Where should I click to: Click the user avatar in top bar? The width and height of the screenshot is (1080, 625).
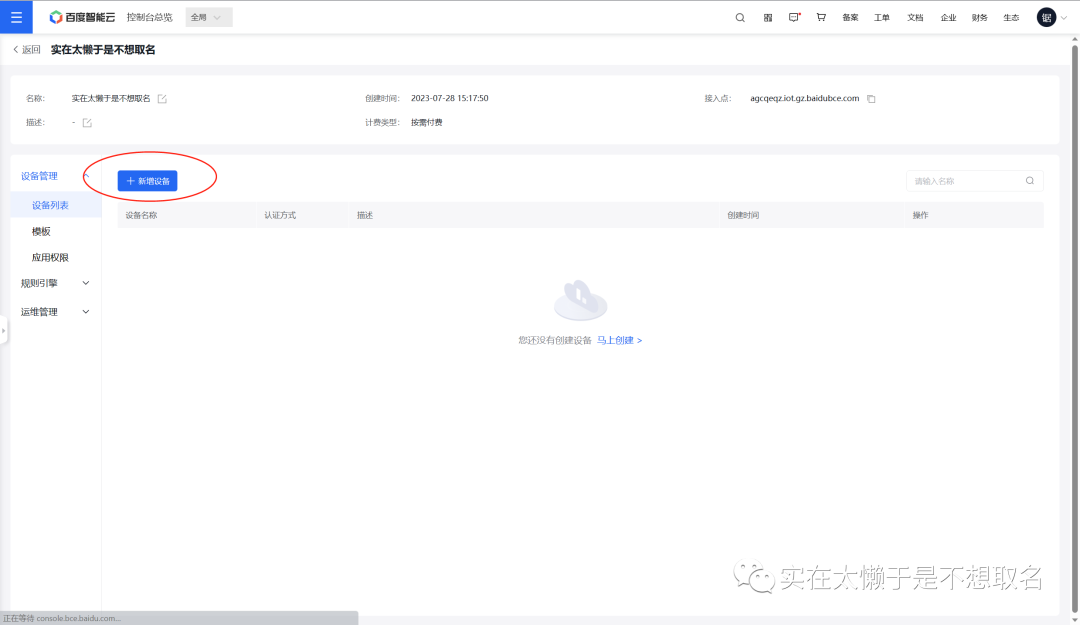[1046, 17]
